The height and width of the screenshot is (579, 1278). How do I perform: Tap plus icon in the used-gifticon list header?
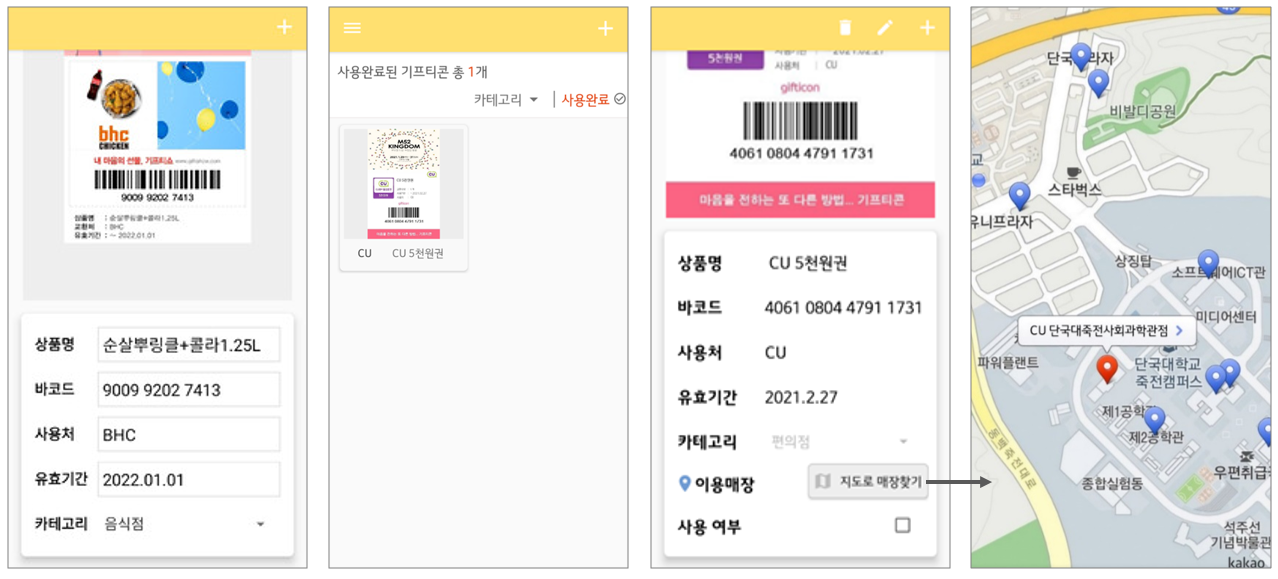pyautogui.click(x=605, y=28)
